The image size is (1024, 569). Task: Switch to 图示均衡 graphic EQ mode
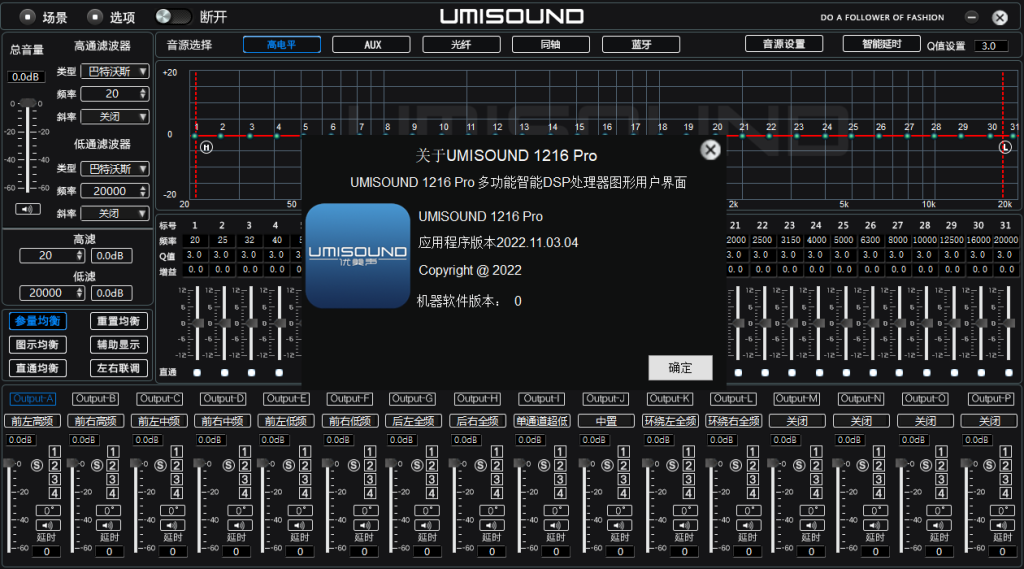37,344
